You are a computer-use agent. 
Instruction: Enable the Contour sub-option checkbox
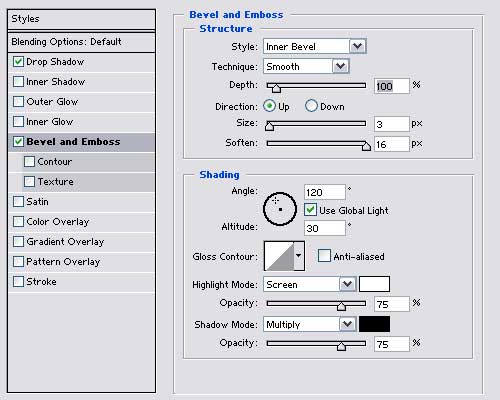tap(29, 162)
